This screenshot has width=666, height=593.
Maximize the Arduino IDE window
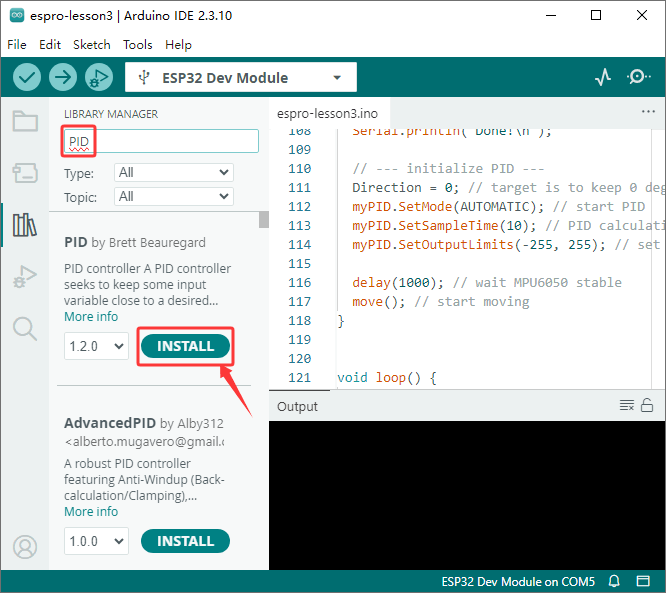pos(596,16)
